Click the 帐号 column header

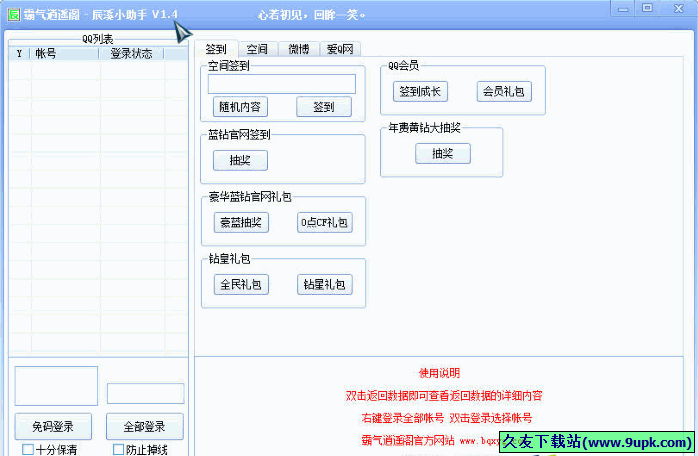(x=64, y=53)
